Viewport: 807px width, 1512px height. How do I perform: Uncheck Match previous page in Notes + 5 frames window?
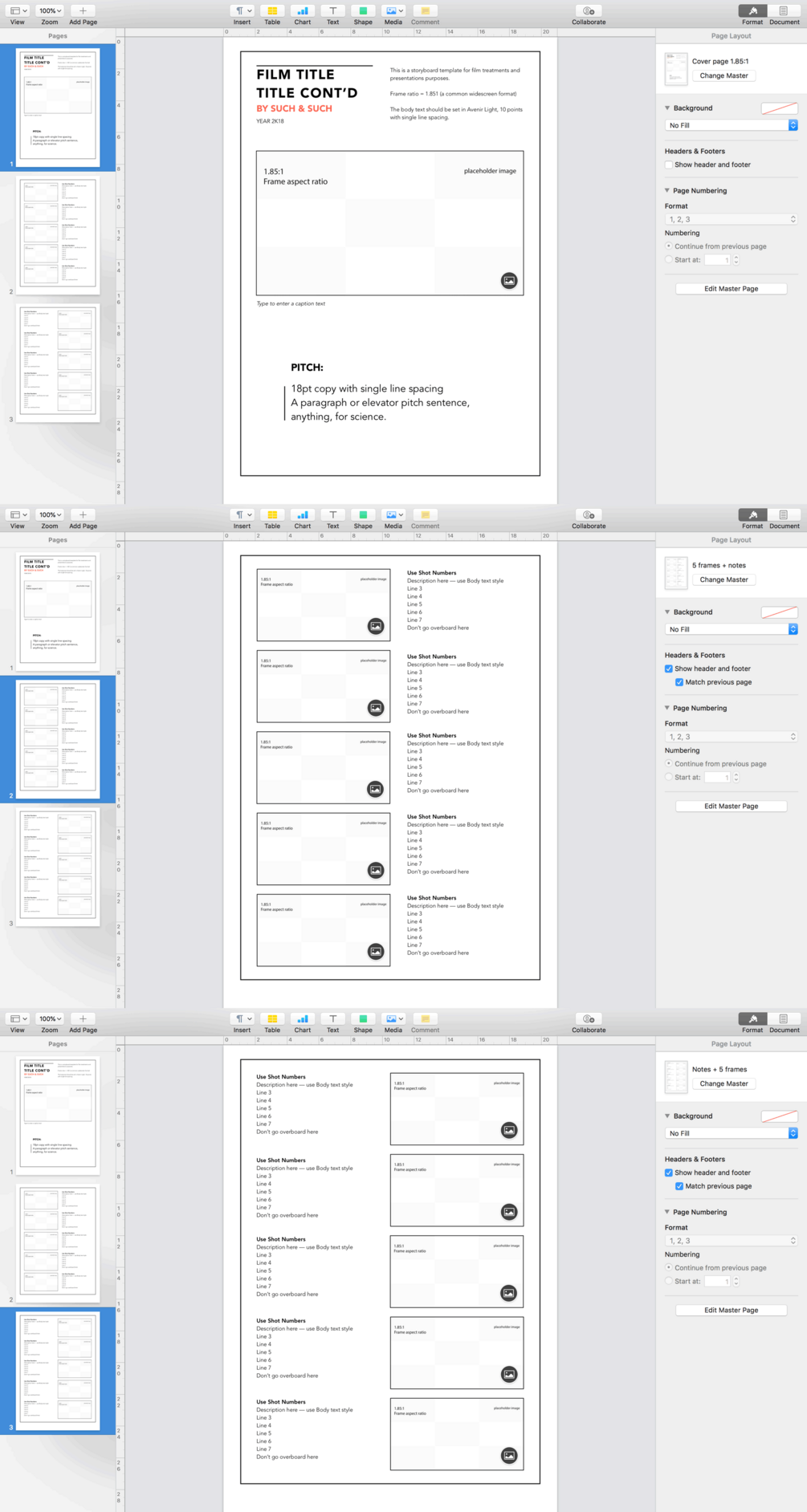pyautogui.click(x=679, y=1186)
